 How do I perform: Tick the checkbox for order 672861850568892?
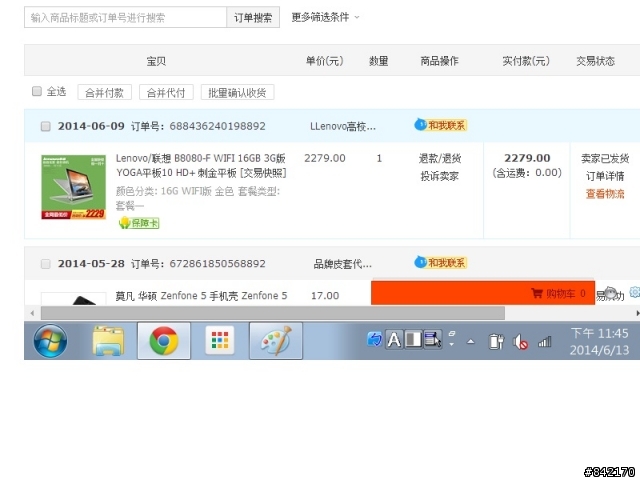(x=46, y=264)
